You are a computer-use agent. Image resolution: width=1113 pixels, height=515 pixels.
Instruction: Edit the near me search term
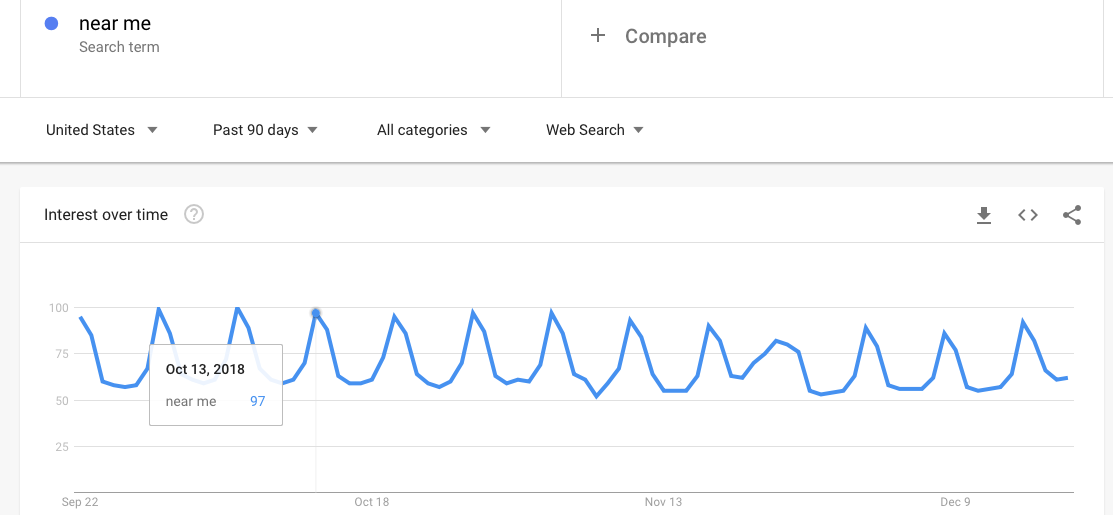tap(115, 23)
